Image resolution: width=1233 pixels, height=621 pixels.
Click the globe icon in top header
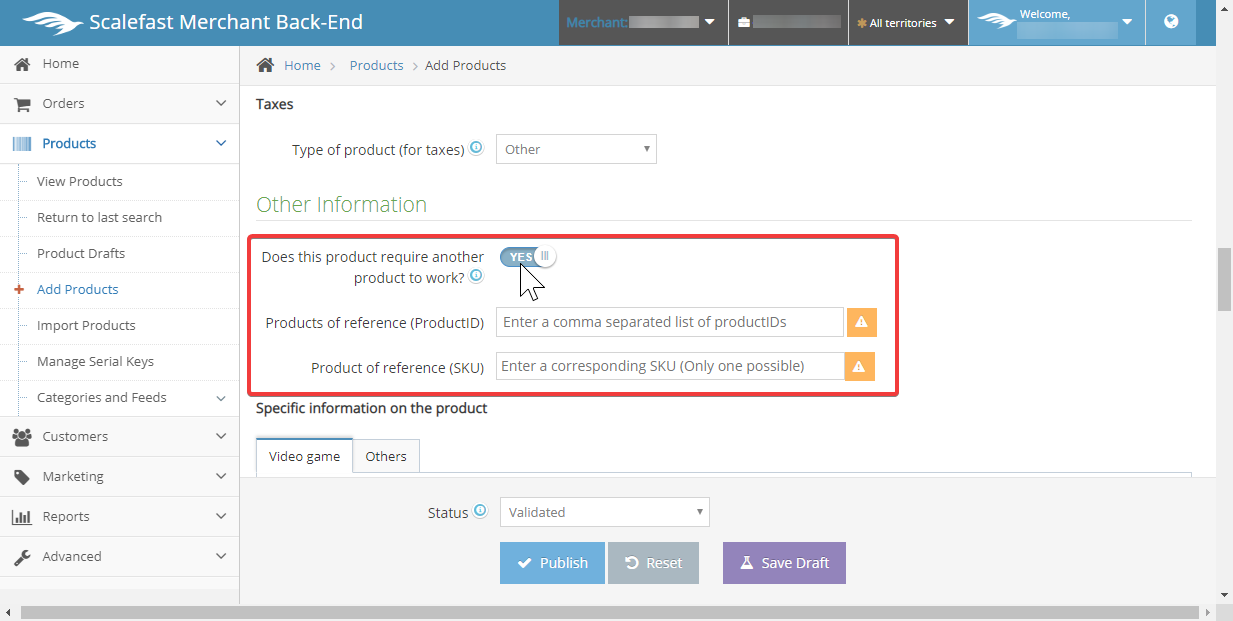1171,22
